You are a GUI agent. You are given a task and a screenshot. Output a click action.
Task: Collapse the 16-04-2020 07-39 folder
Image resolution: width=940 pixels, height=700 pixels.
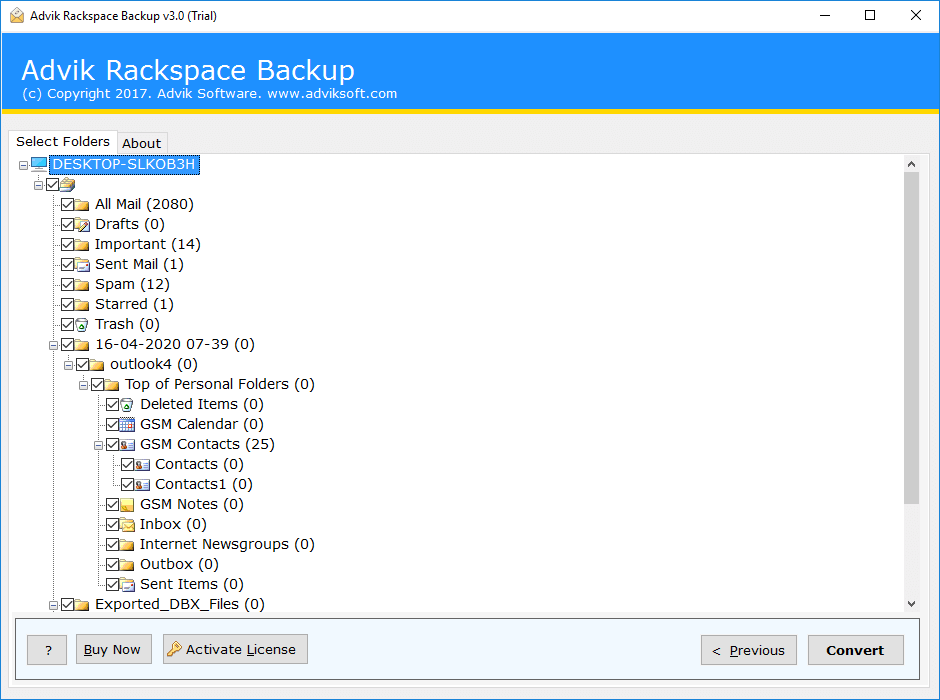coord(53,345)
